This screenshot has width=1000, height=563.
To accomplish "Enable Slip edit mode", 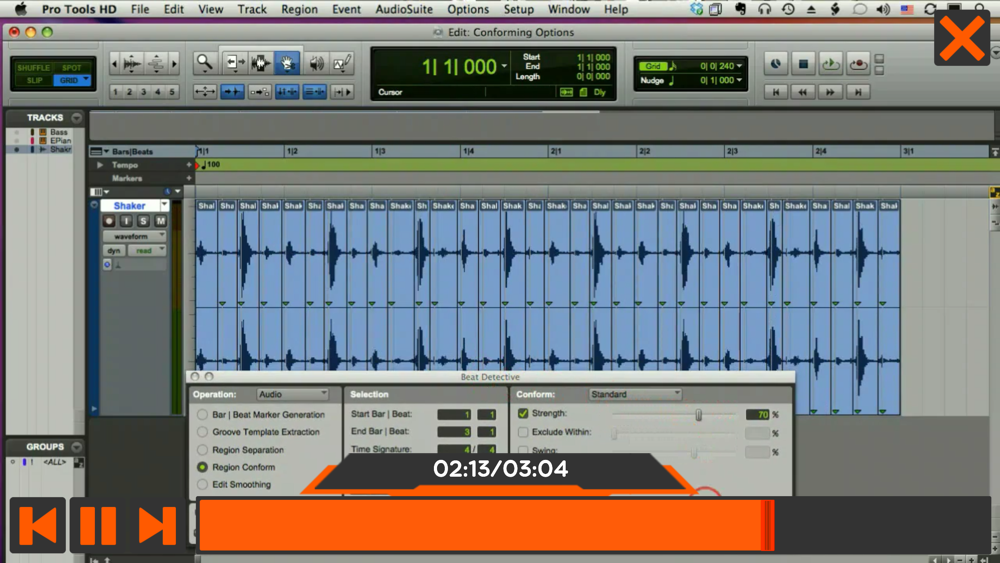I will (33, 80).
